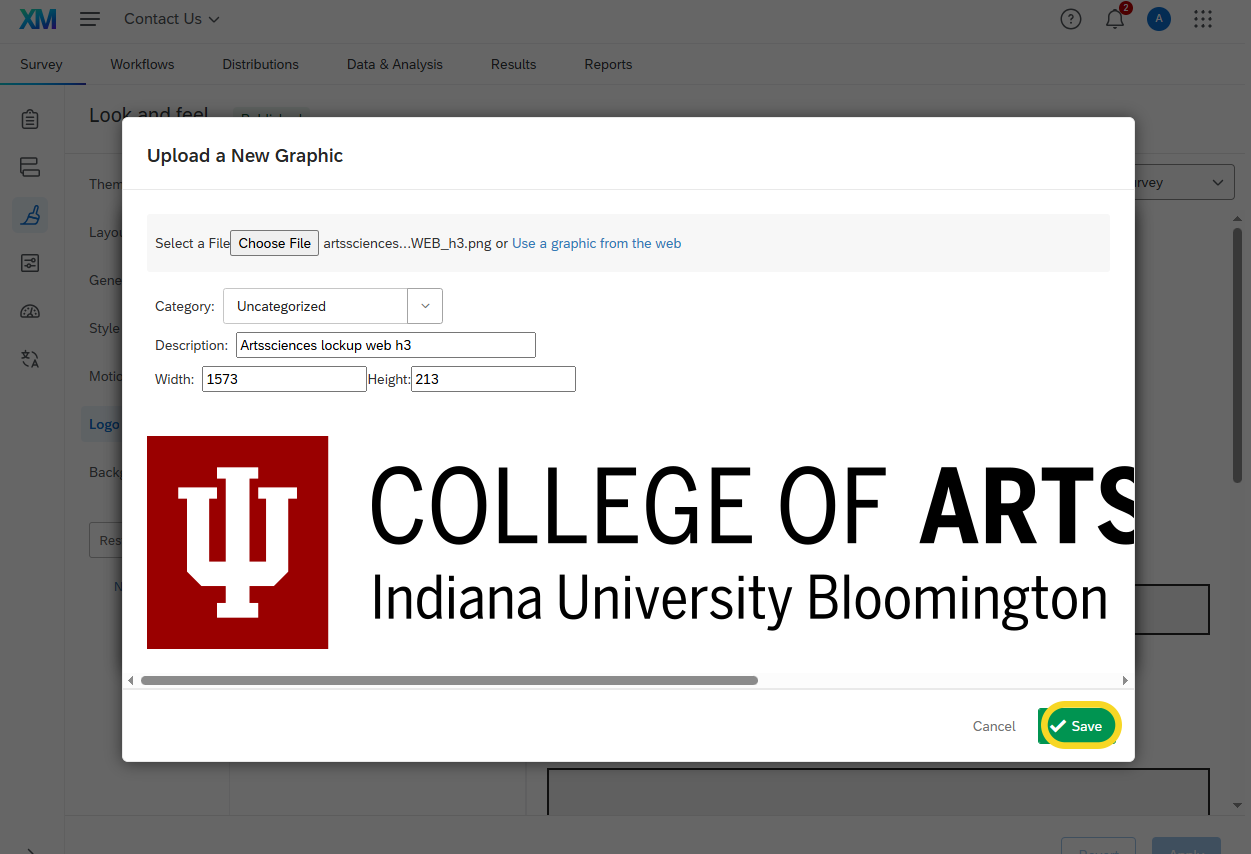Expand the Contact Us survey name dropdown
The image size is (1251, 854).
point(172,19)
